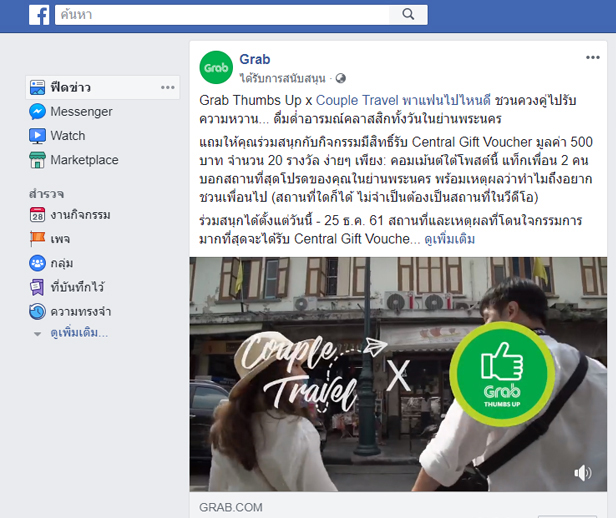616x518 pixels.
Task: Open the events item with calendar icon
Action: (70, 215)
